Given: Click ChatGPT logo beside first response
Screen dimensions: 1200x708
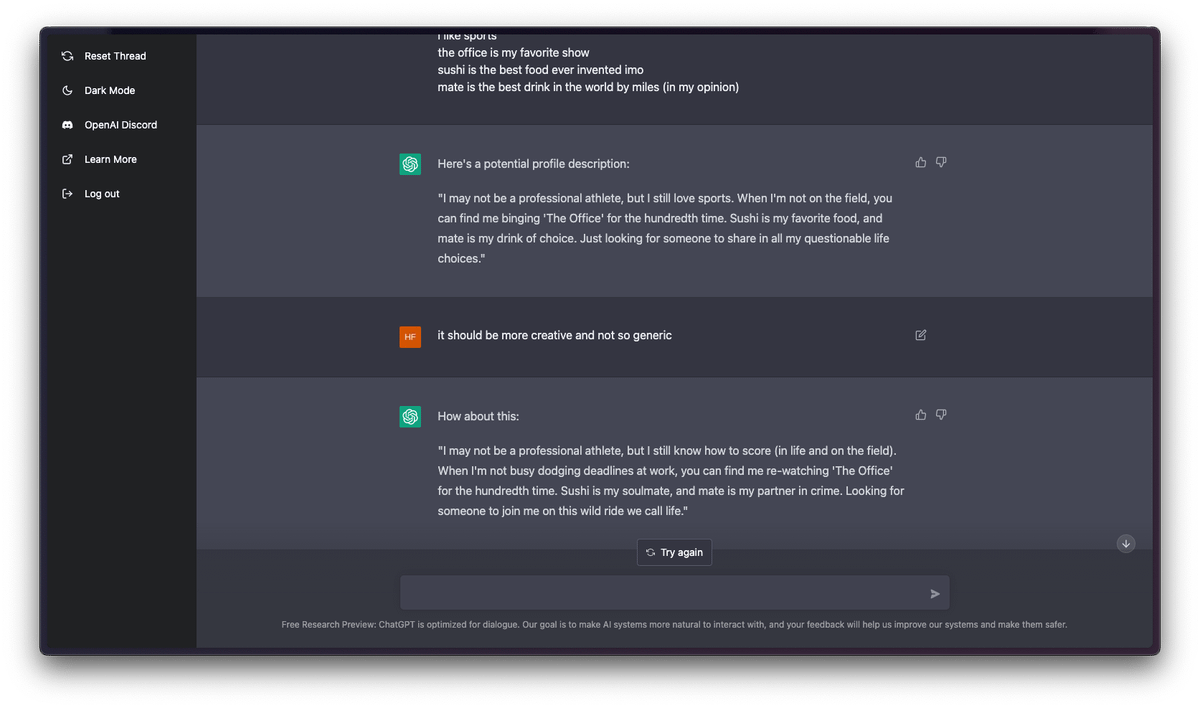Looking at the screenshot, I should (x=410, y=164).
